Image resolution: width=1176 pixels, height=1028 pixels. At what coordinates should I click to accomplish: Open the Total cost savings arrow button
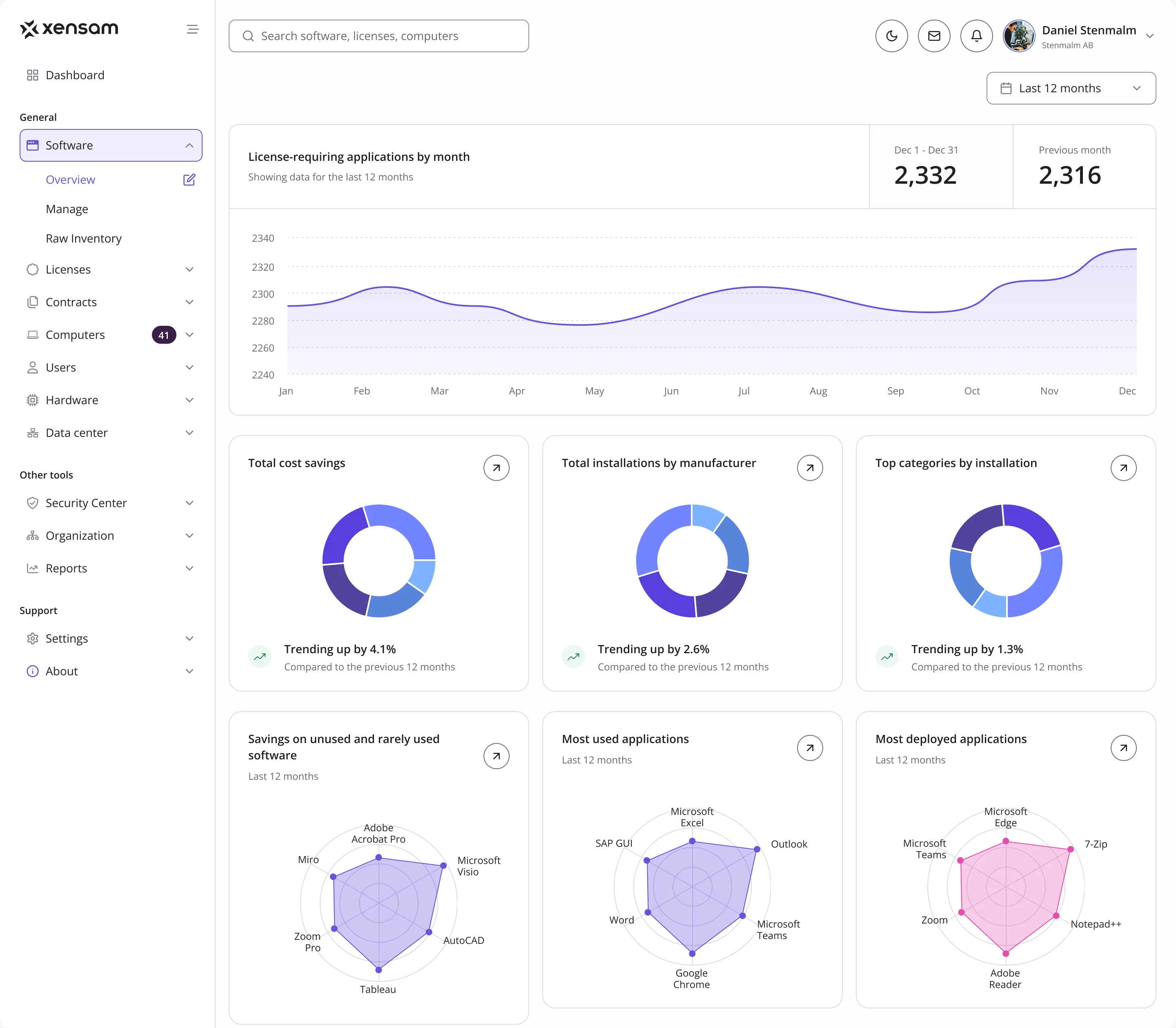(496, 468)
